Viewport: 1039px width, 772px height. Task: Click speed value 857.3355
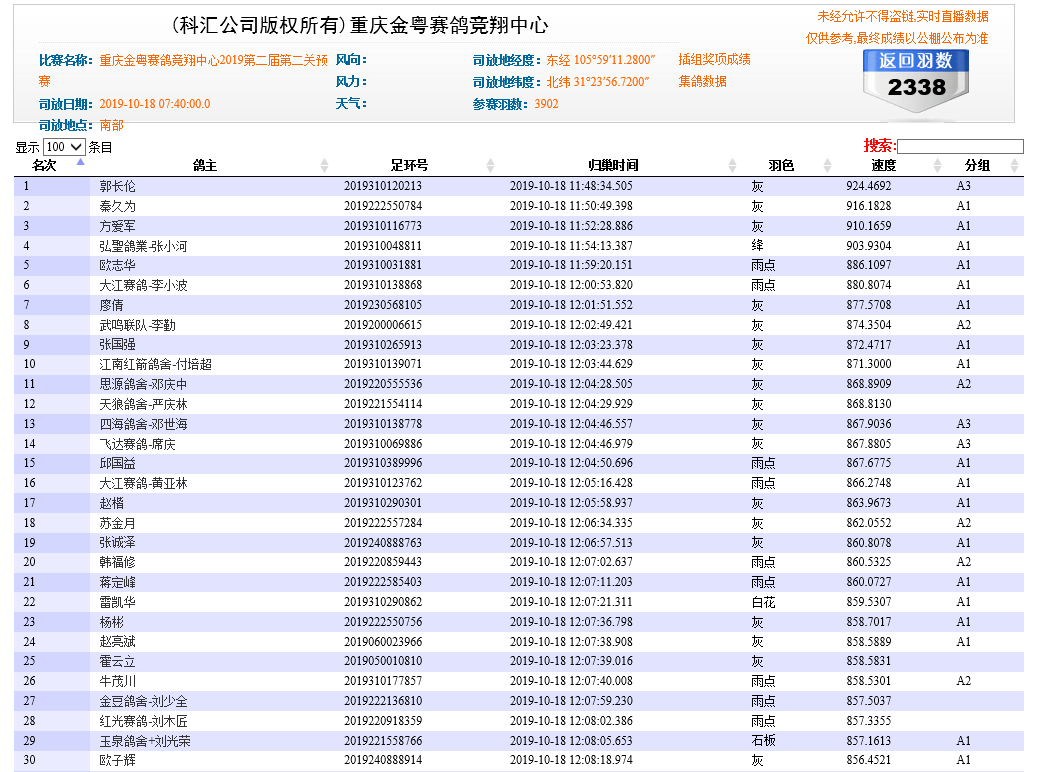click(x=869, y=720)
